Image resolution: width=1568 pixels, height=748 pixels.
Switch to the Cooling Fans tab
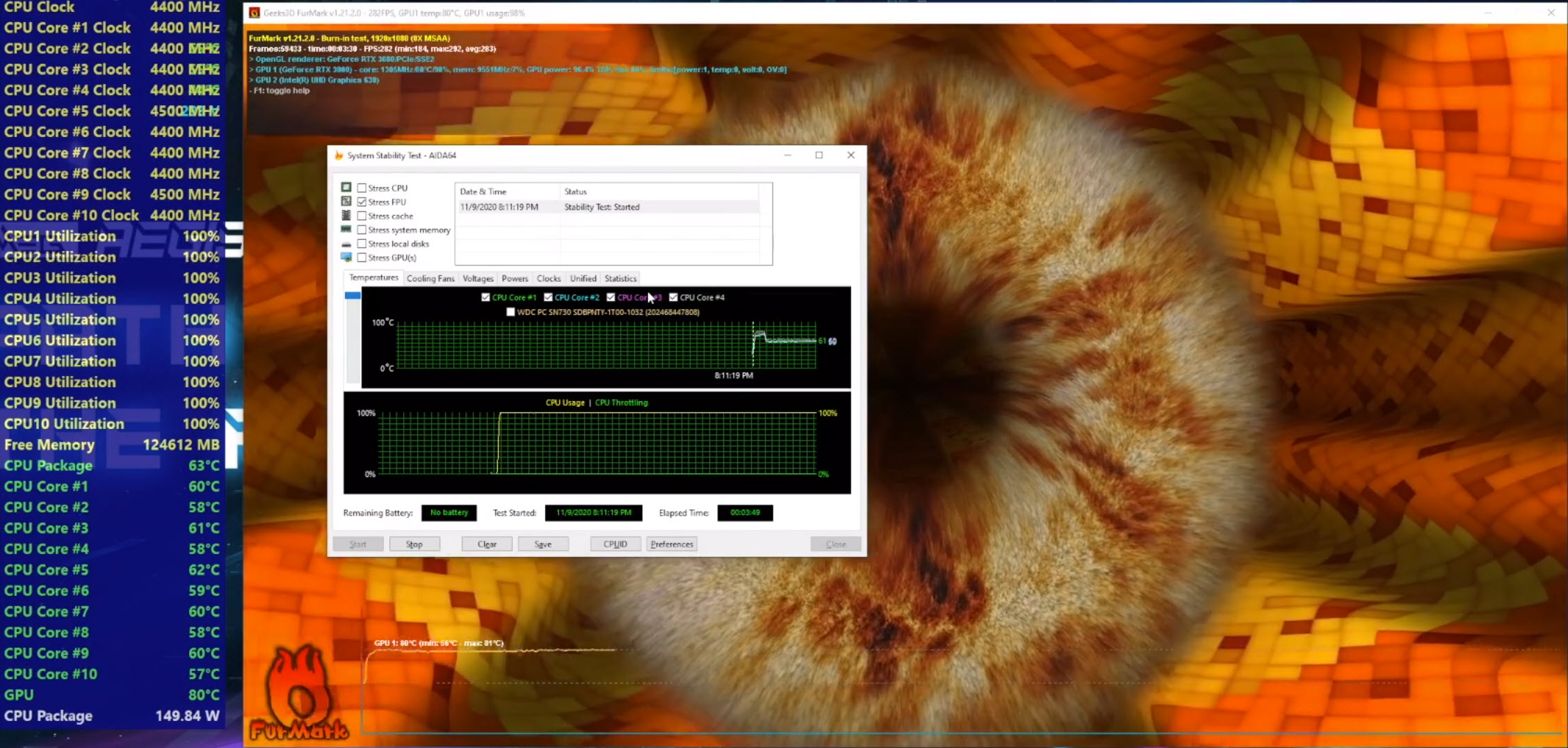(430, 279)
